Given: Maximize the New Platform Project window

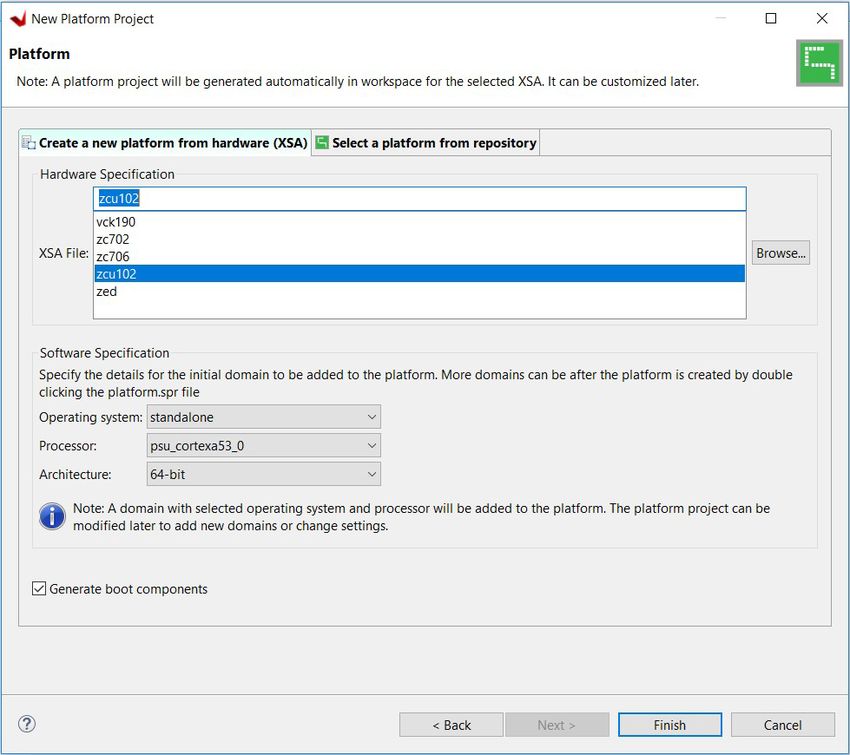Looking at the screenshot, I should coord(770,18).
